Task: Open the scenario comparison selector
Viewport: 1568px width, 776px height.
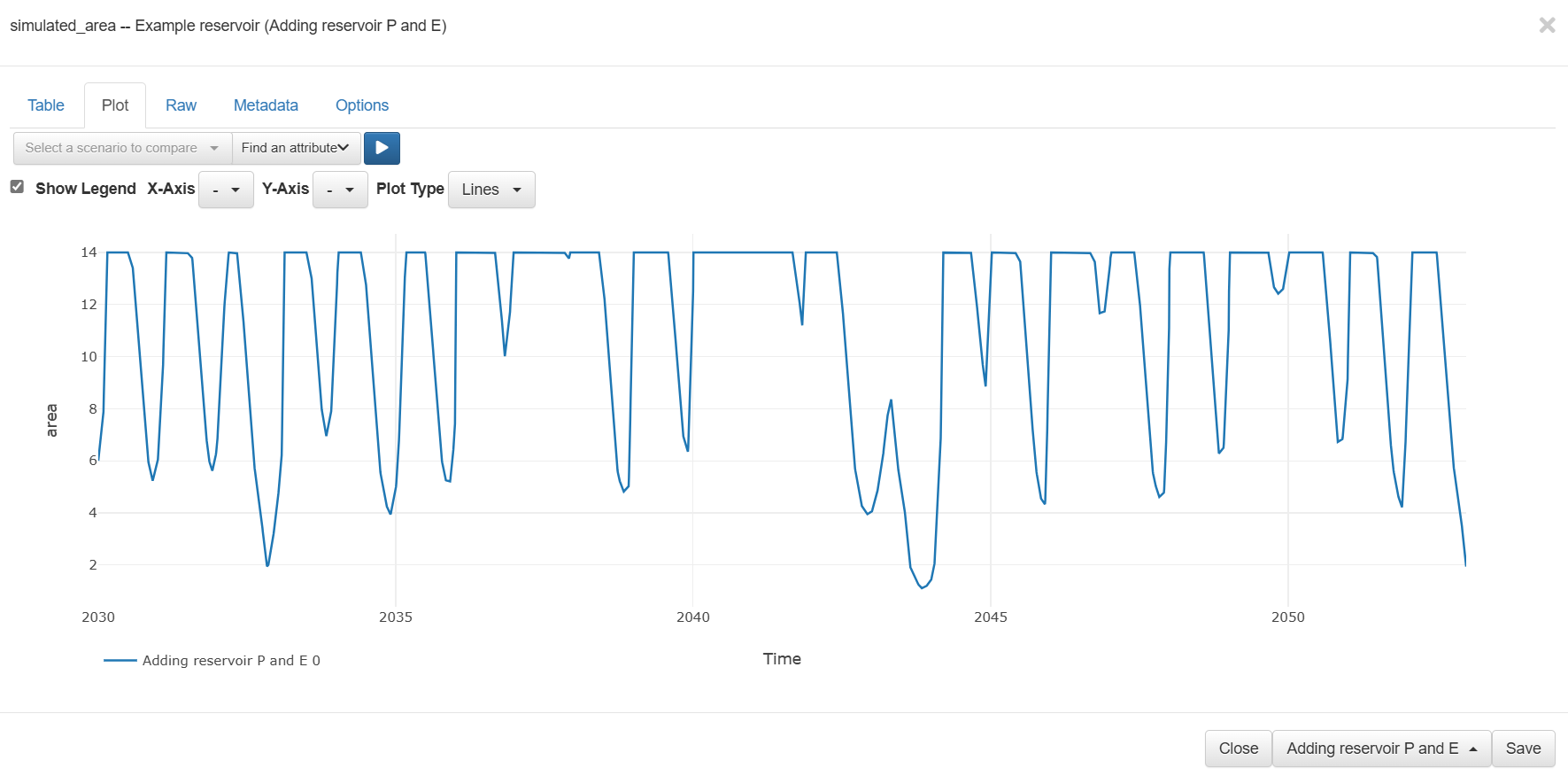Action: click(x=122, y=148)
